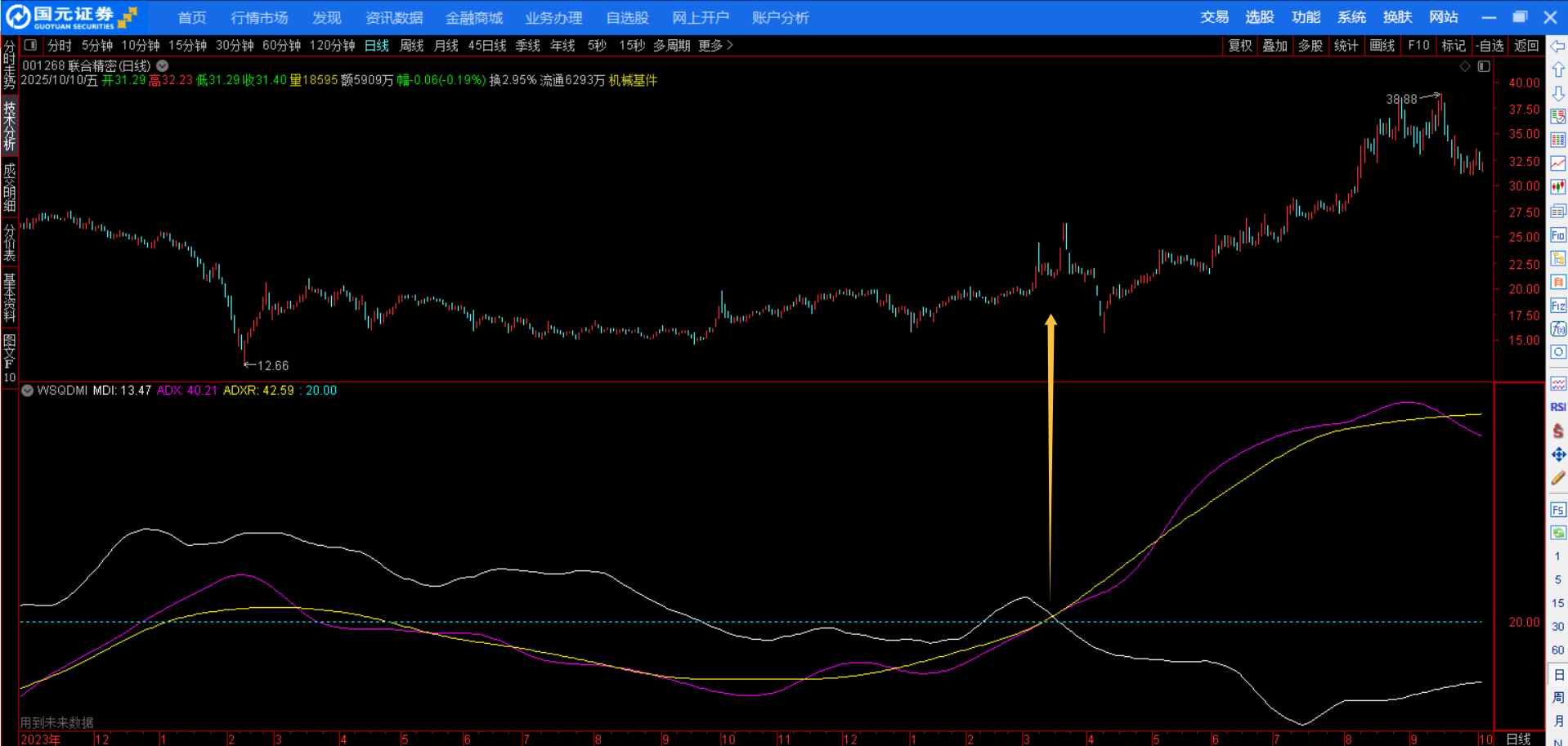Click the f(x) formula icon

click(1558, 329)
